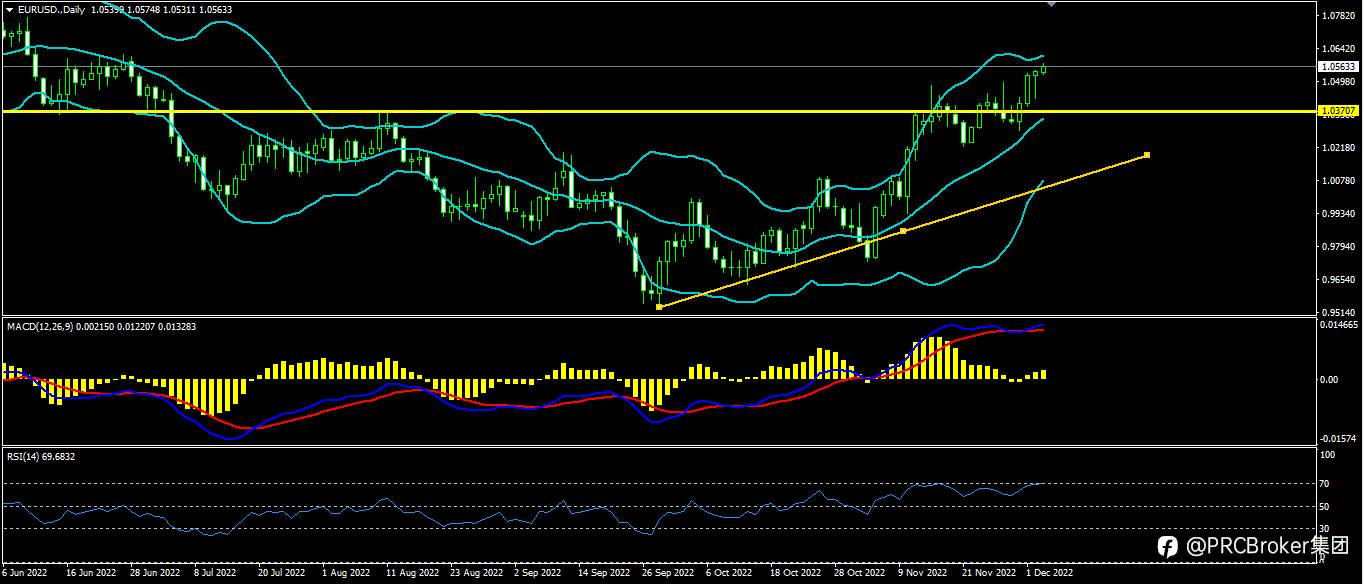Select the yellow horizontal line at 1.03707

click(658, 111)
